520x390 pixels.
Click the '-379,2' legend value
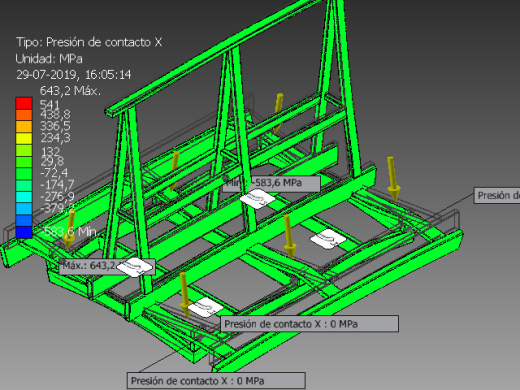pyautogui.click(x=57, y=208)
